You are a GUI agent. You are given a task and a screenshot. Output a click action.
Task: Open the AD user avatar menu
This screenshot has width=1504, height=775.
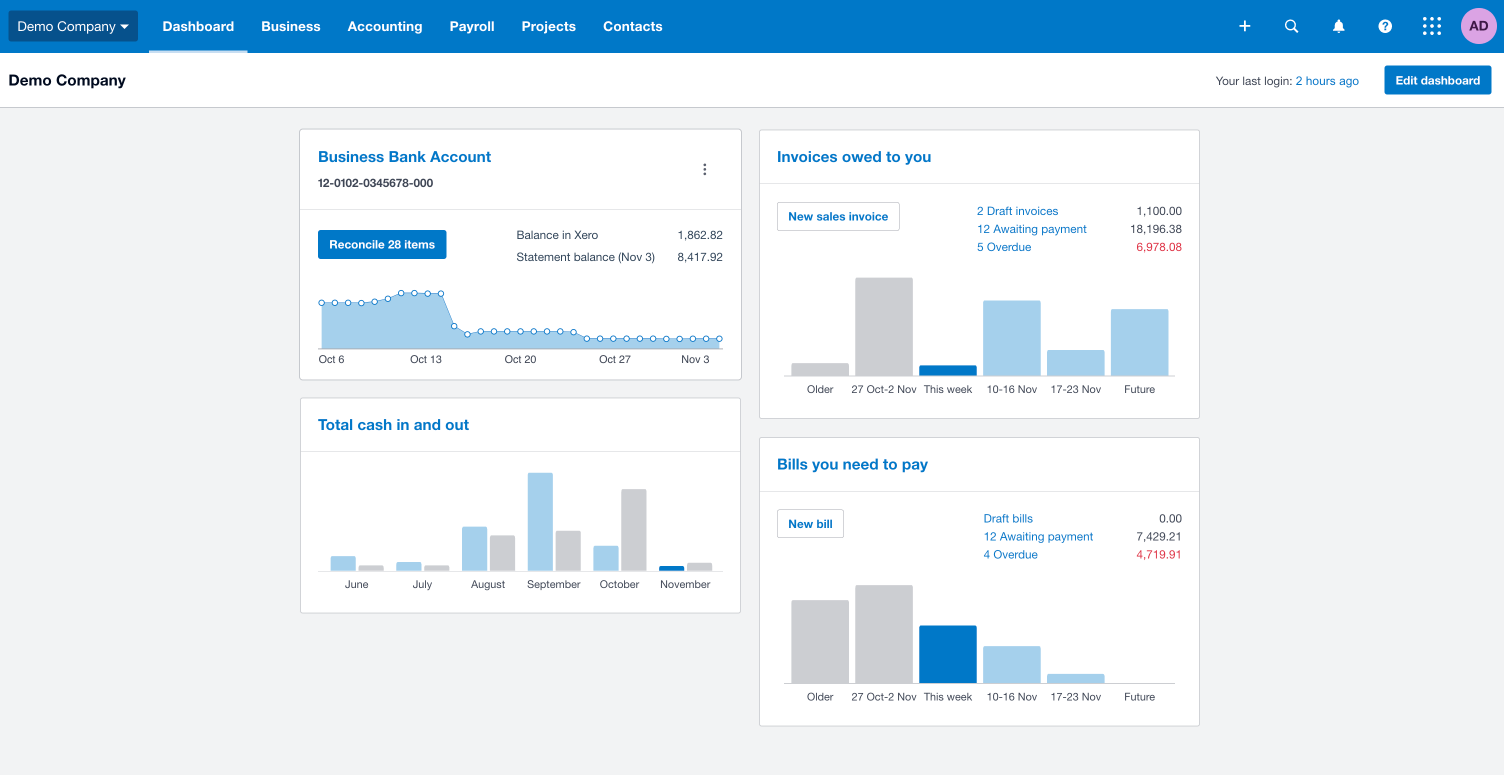[x=1478, y=25]
